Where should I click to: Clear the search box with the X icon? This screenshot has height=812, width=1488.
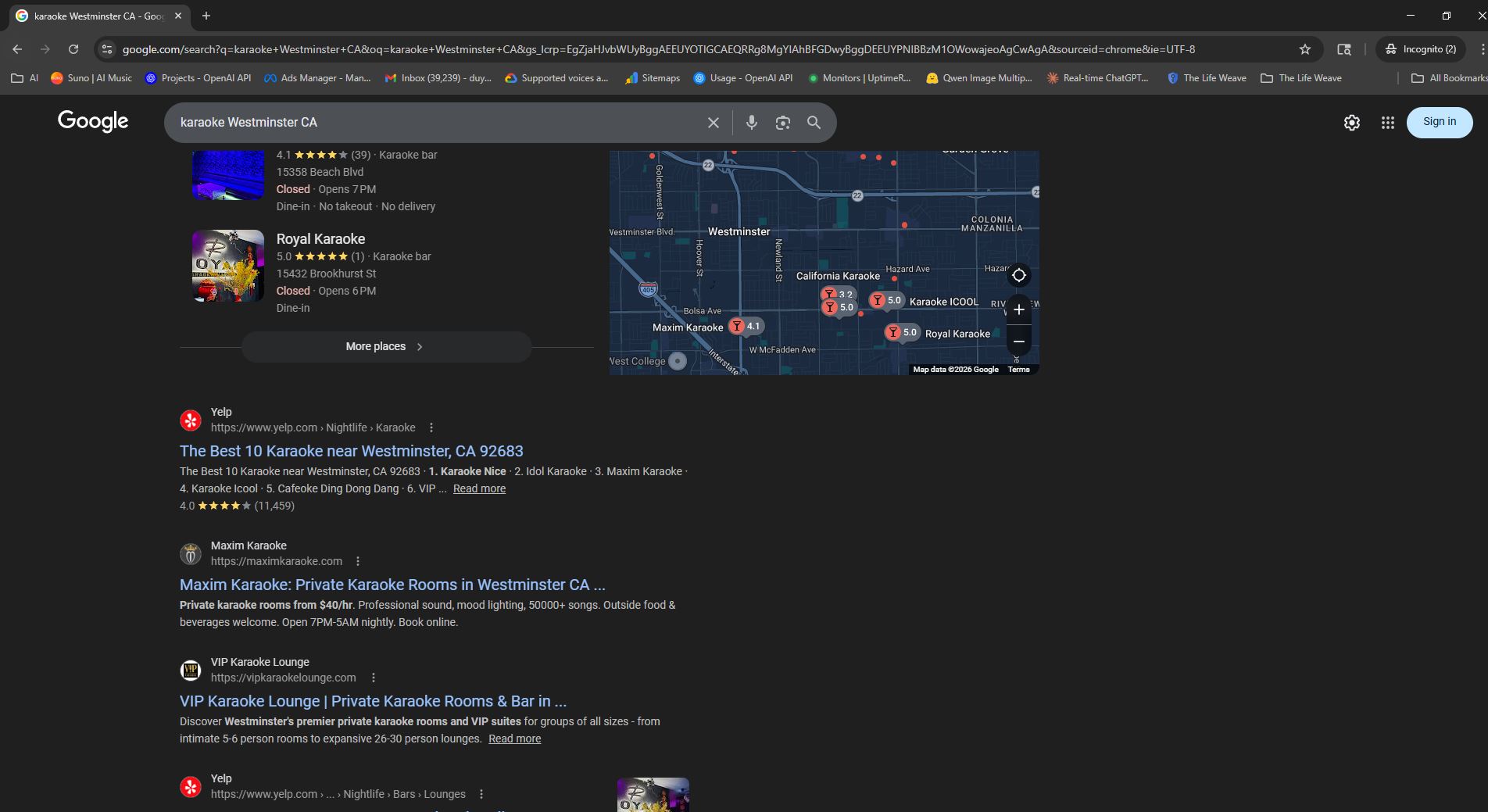click(x=713, y=123)
